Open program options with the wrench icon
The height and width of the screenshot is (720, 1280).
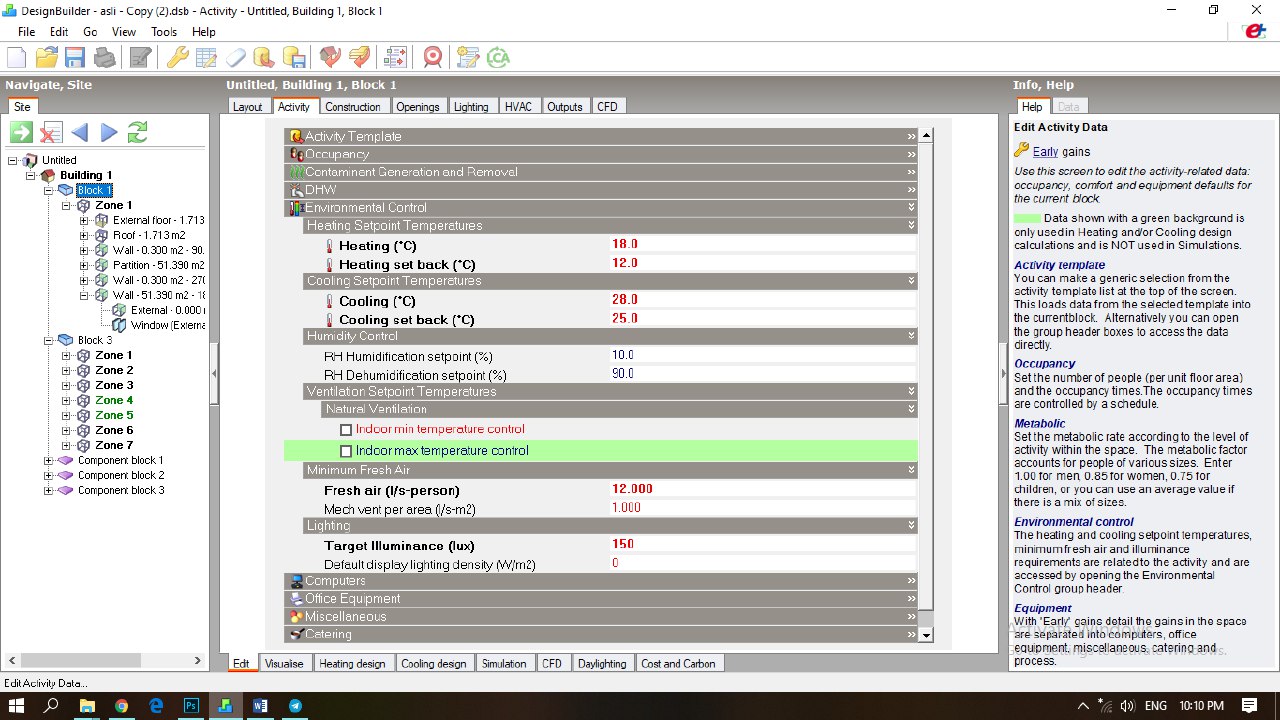[177, 57]
